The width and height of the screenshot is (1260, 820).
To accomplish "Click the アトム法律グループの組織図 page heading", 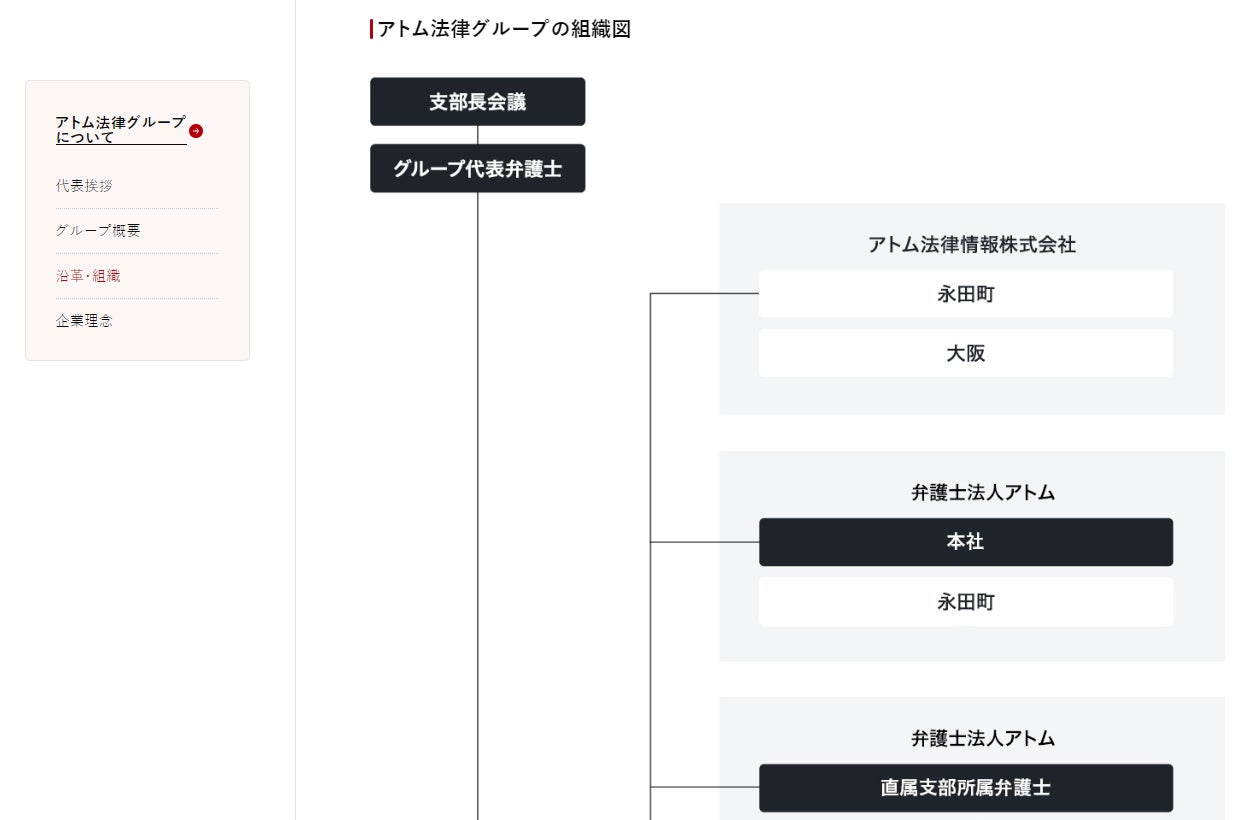I will [504, 29].
